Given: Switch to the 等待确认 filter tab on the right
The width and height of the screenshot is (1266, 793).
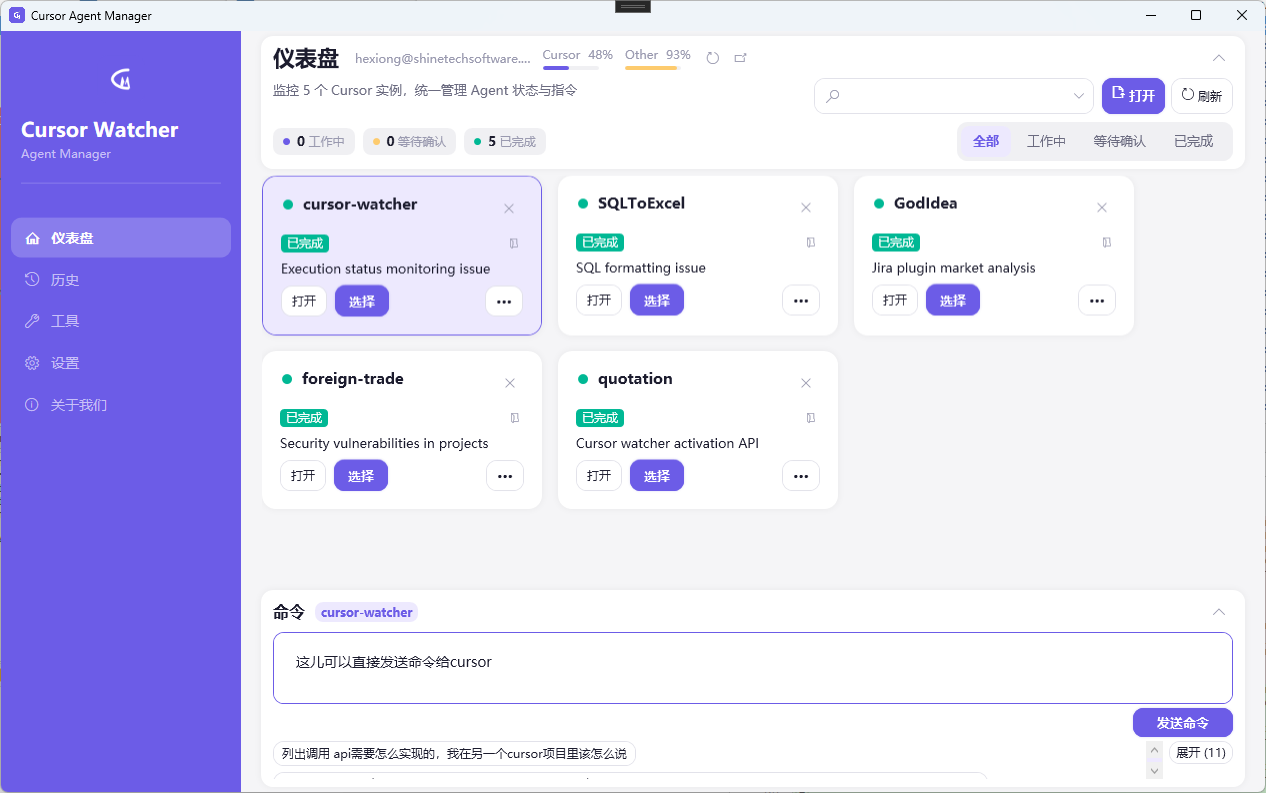Looking at the screenshot, I should click(1119, 141).
